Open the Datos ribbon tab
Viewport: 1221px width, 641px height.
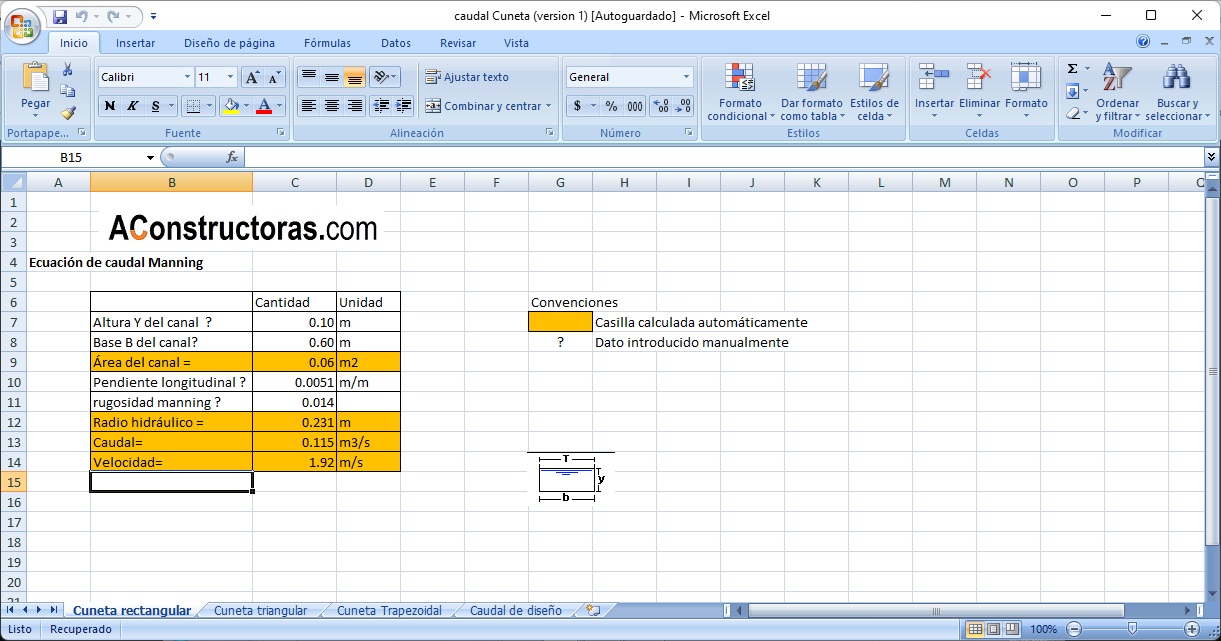point(396,43)
